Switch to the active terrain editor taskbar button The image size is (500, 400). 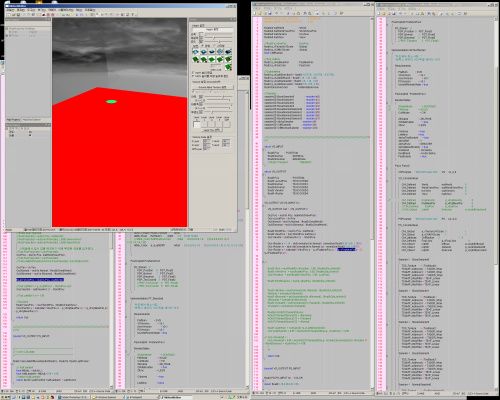pyautogui.click(x=175, y=397)
